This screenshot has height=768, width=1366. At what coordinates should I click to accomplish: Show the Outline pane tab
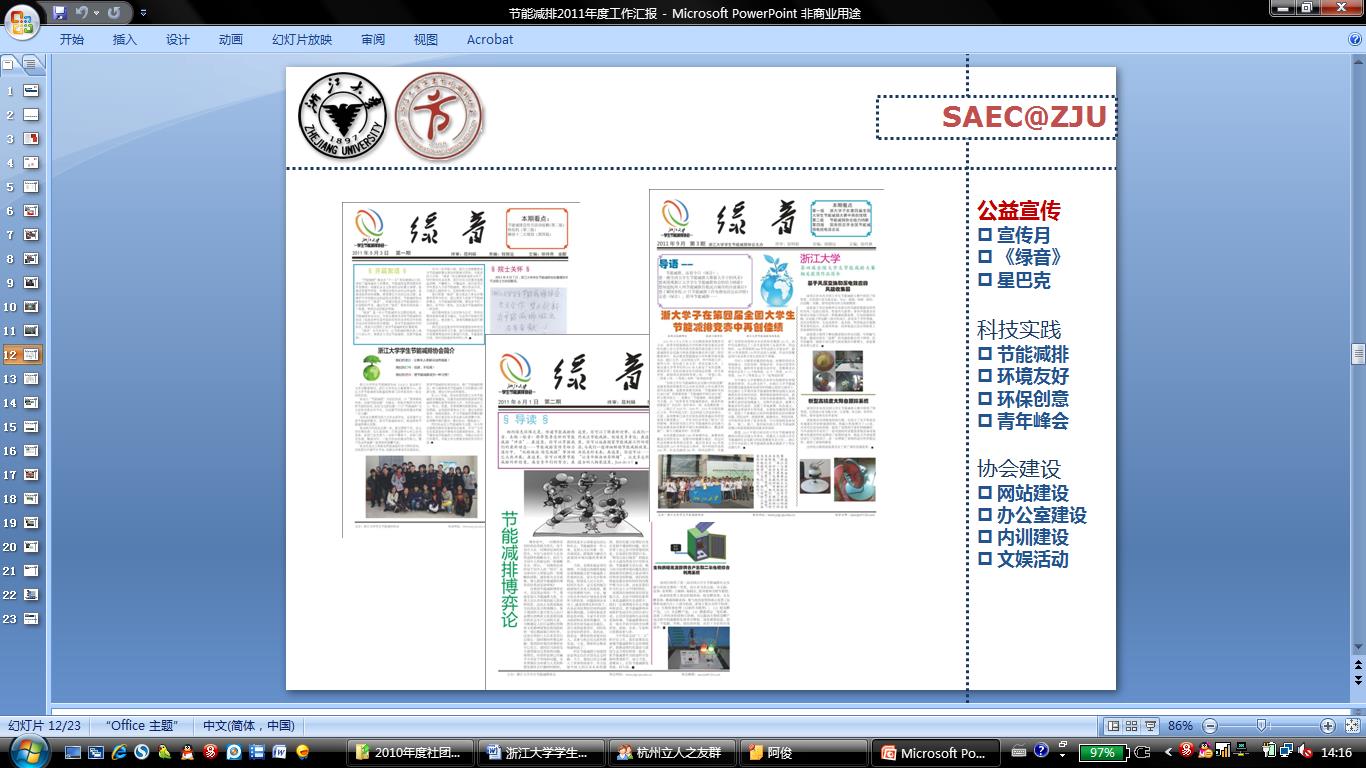pos(31,64)
